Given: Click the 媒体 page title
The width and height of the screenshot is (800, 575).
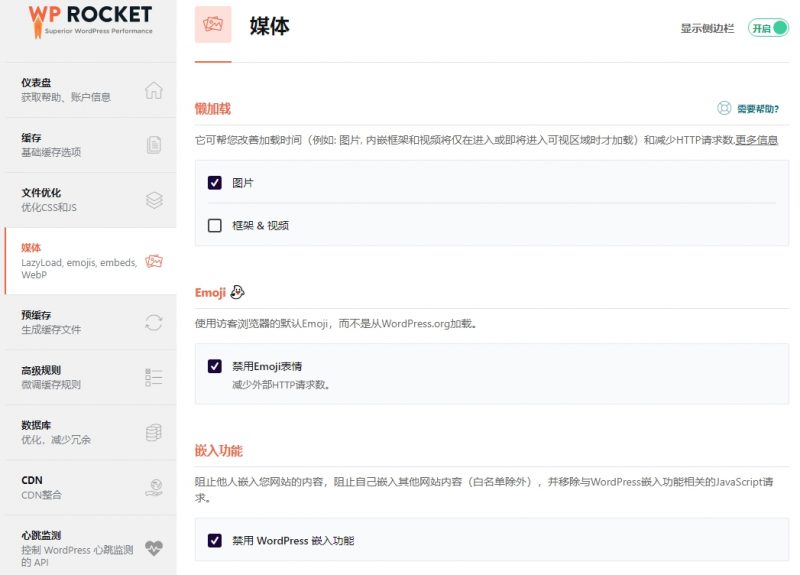Looking at the screenshot, I should [269, 26].
